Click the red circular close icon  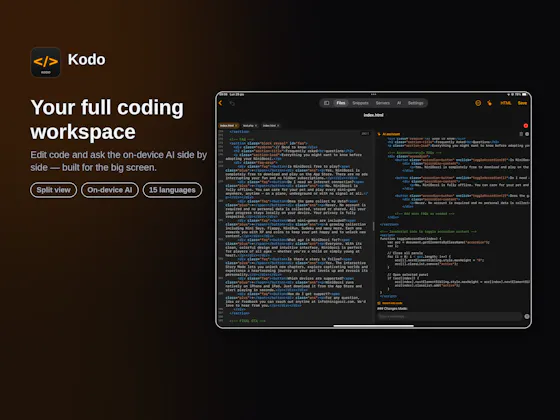[526, 126]
